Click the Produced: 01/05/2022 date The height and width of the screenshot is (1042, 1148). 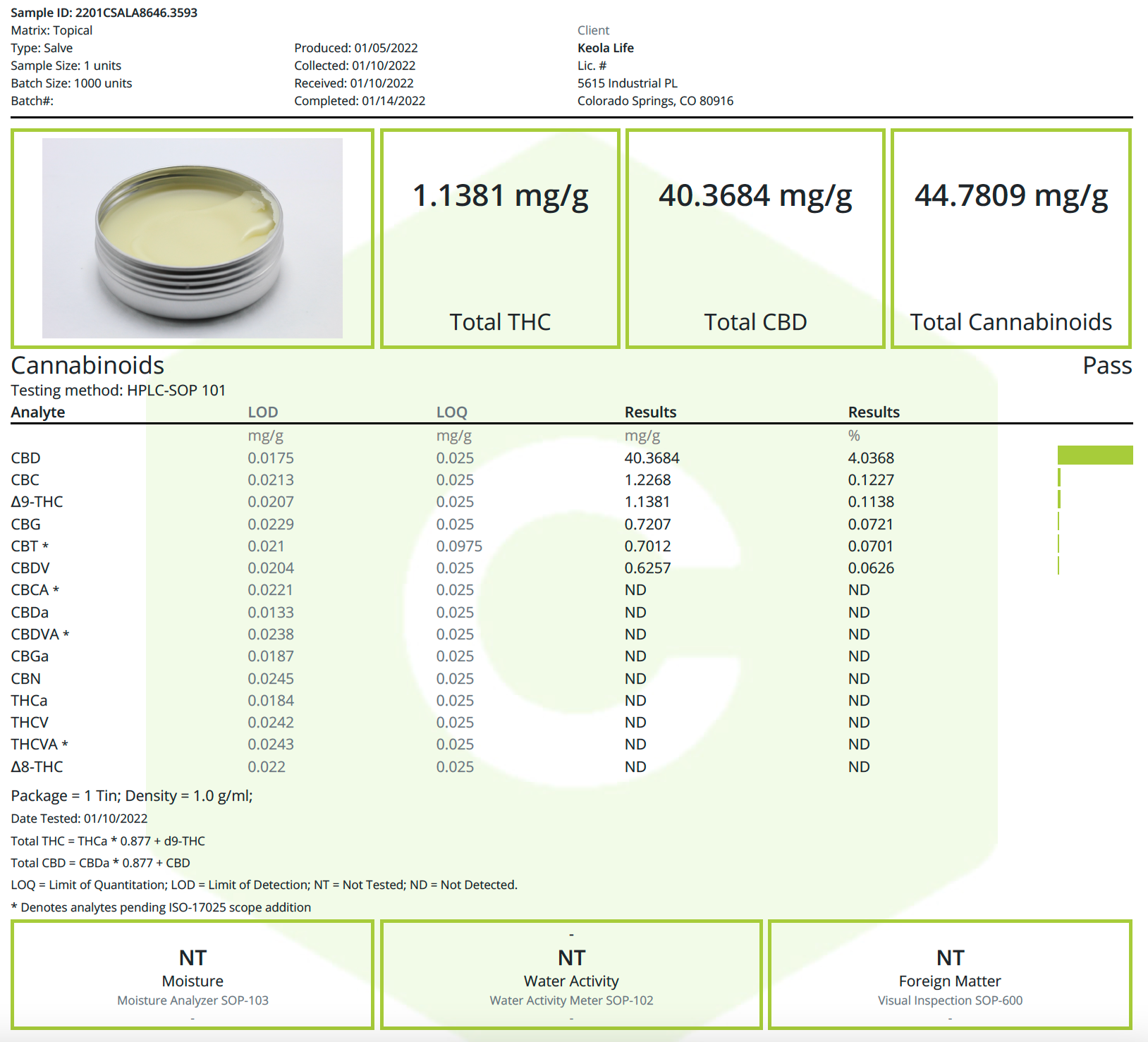pyautogui.click(x=356, y=48)
